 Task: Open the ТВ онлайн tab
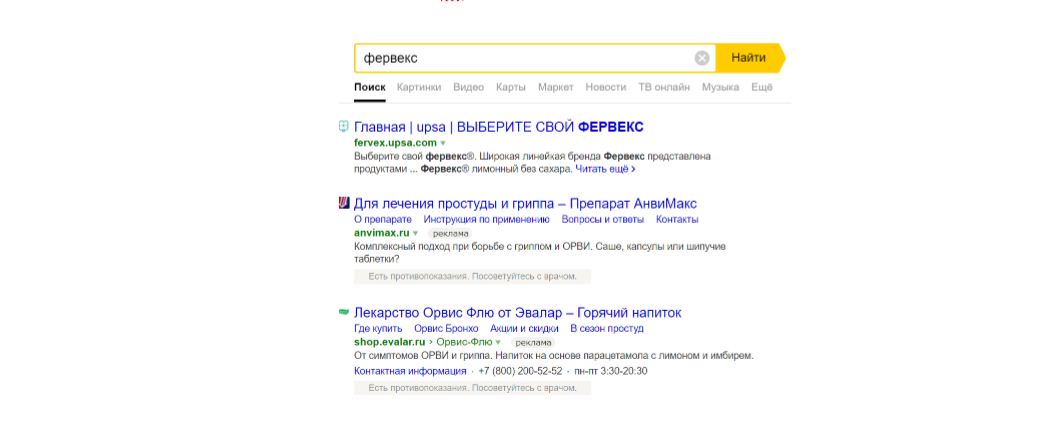click(664, 87)
